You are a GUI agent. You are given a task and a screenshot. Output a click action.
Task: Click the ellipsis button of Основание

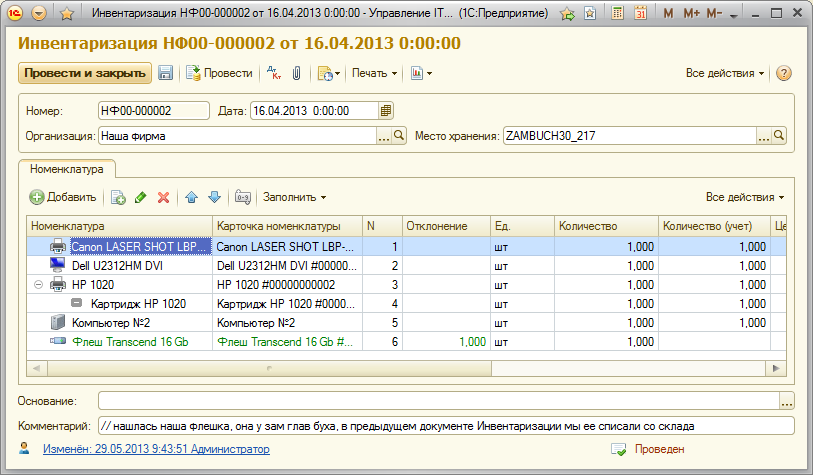point(787,401)
